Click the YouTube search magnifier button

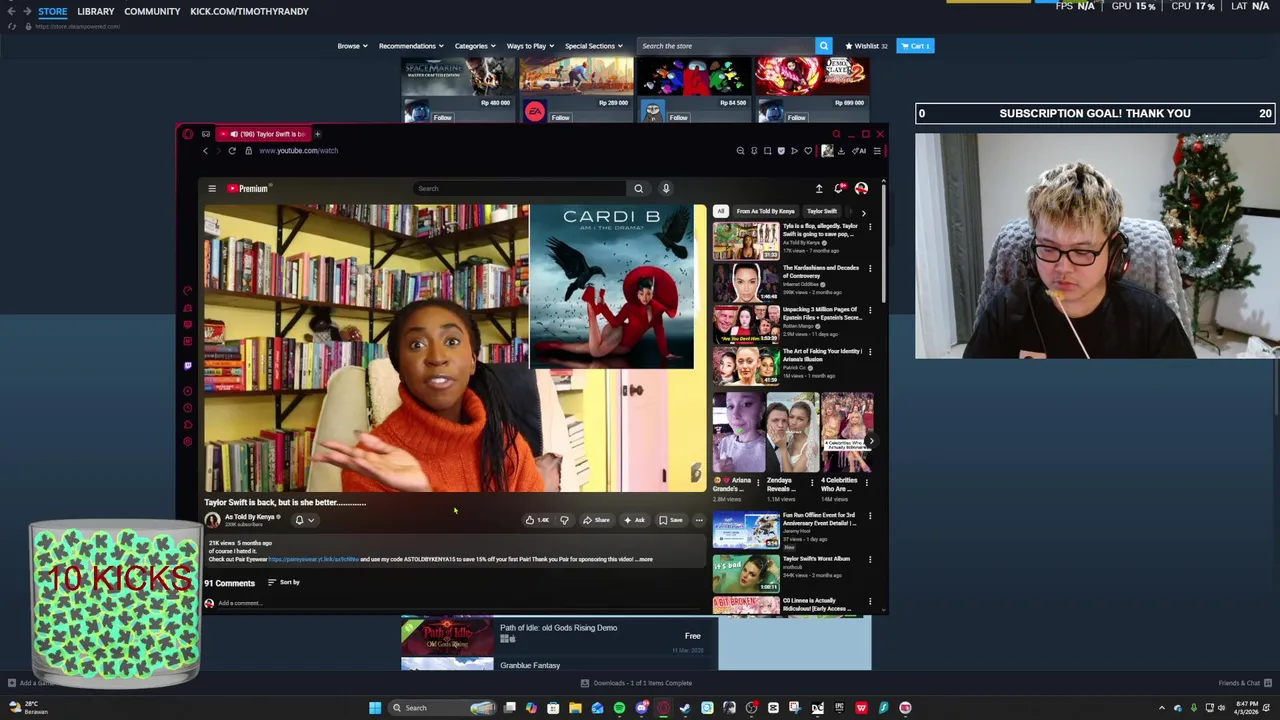click(x=638, y=188)
